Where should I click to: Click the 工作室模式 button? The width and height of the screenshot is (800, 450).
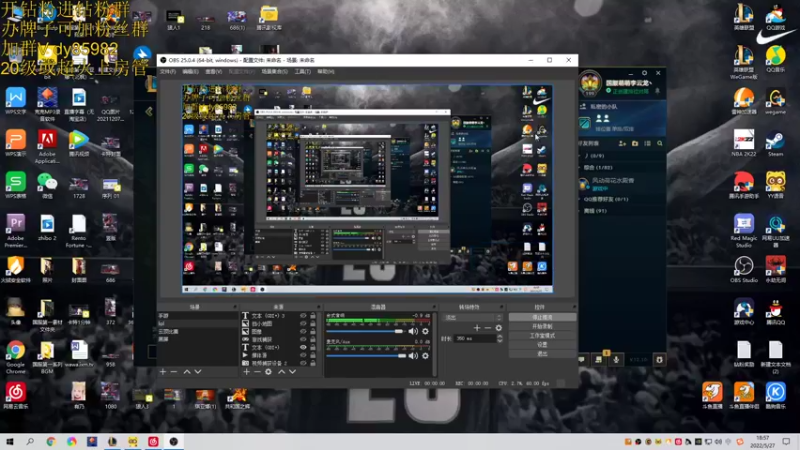pos(542,336)
